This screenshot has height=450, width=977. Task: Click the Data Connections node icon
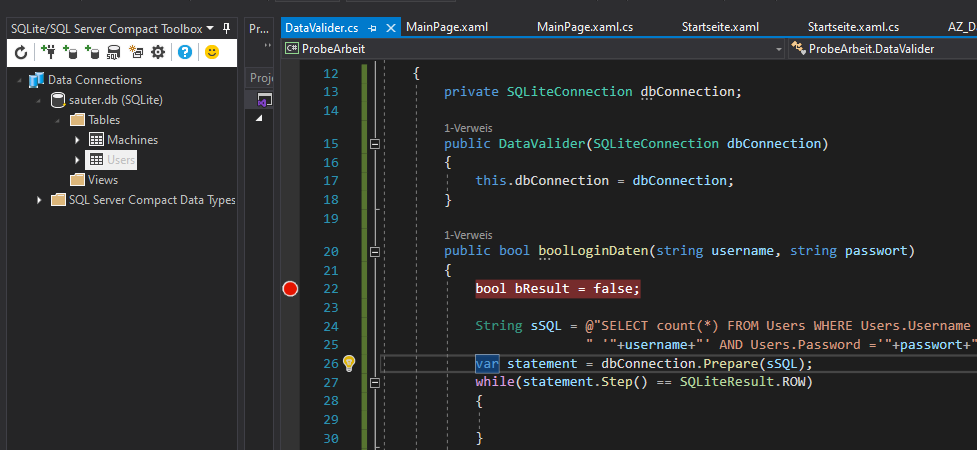click(37, 80)
